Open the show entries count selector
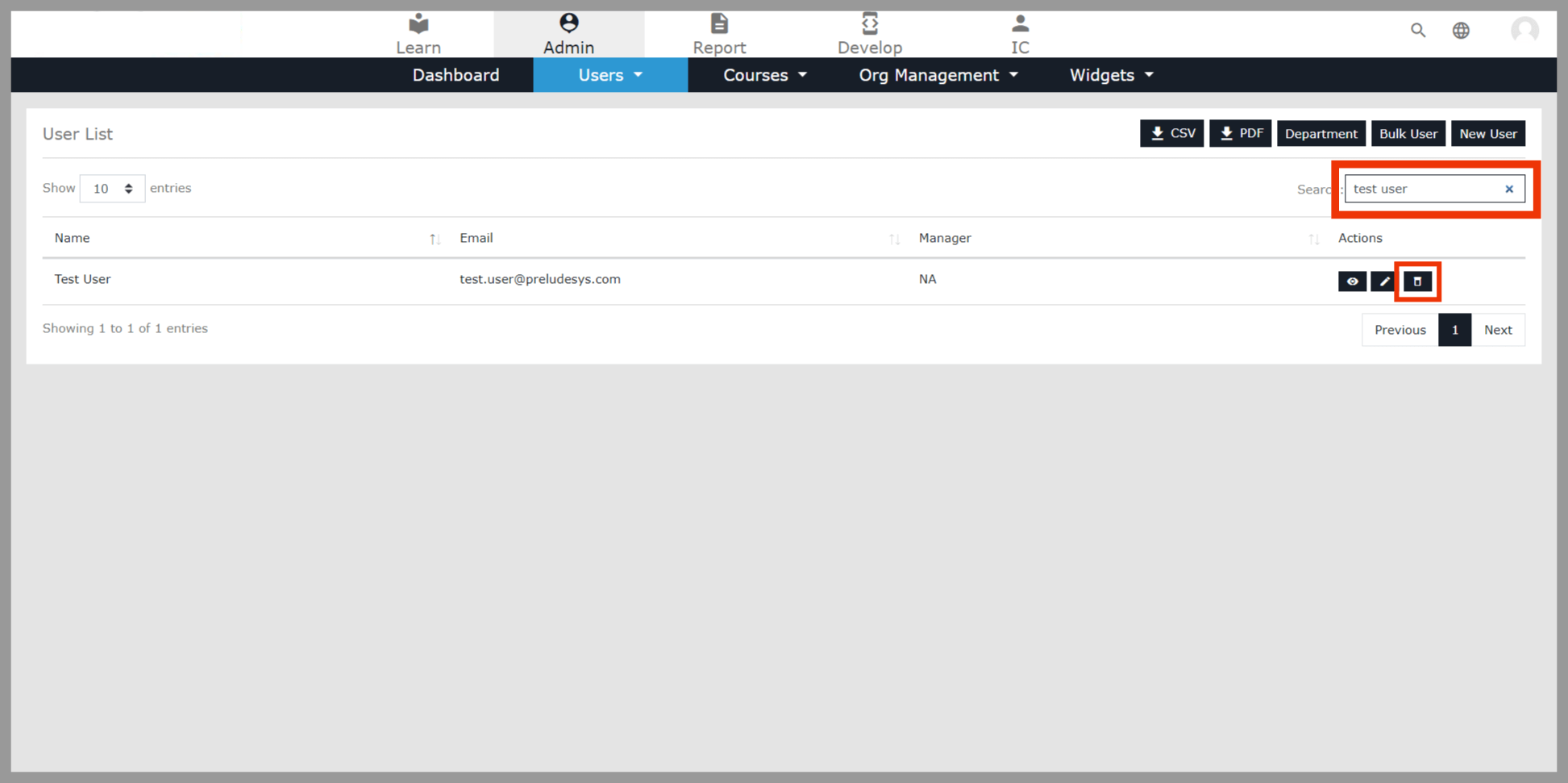This screenshot has height=783, width=1568. [x=112, y=189]
